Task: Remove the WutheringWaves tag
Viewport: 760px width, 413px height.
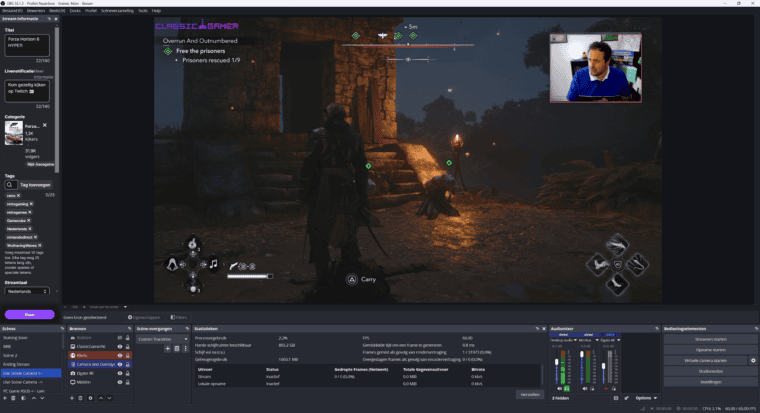Action: (x=40, y=245)
